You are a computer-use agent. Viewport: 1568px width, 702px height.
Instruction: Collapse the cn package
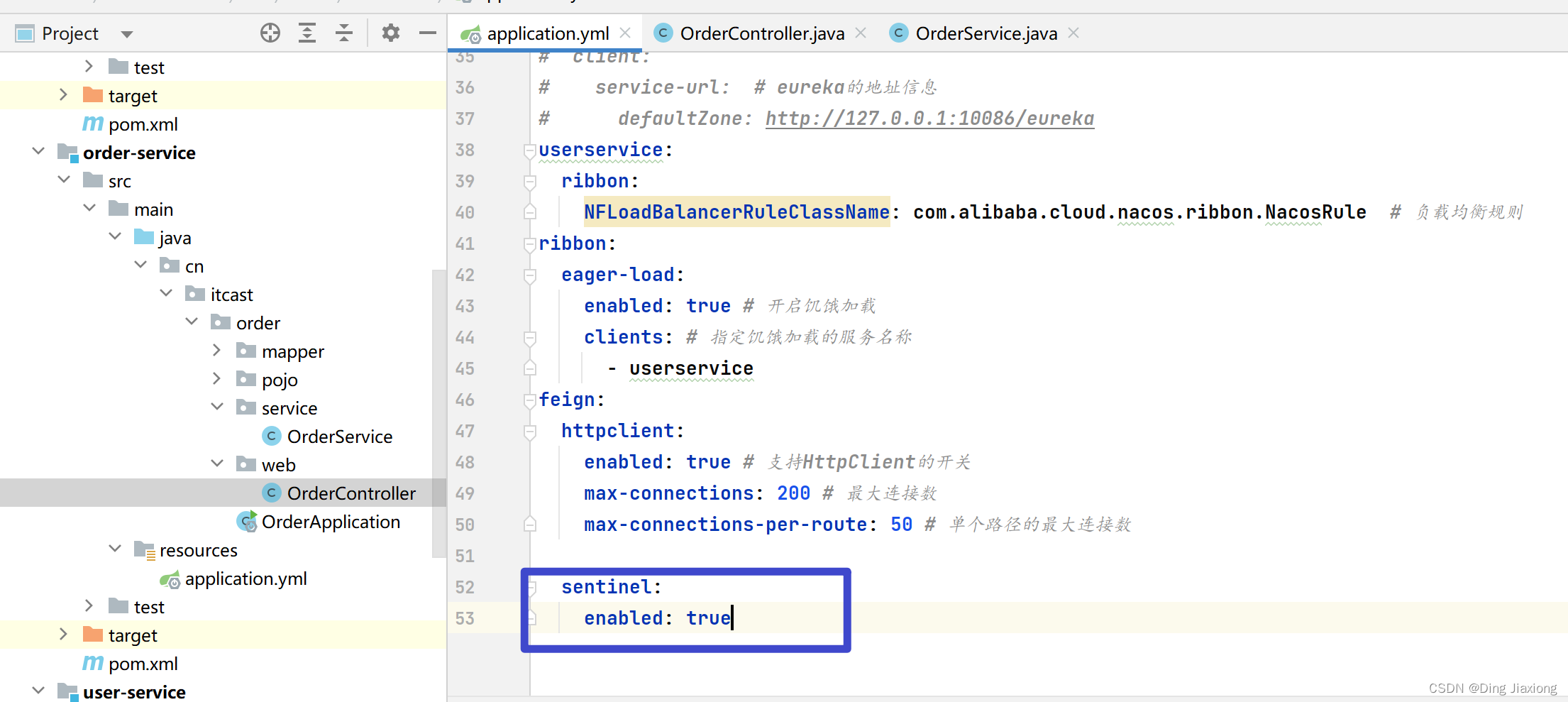140,265
